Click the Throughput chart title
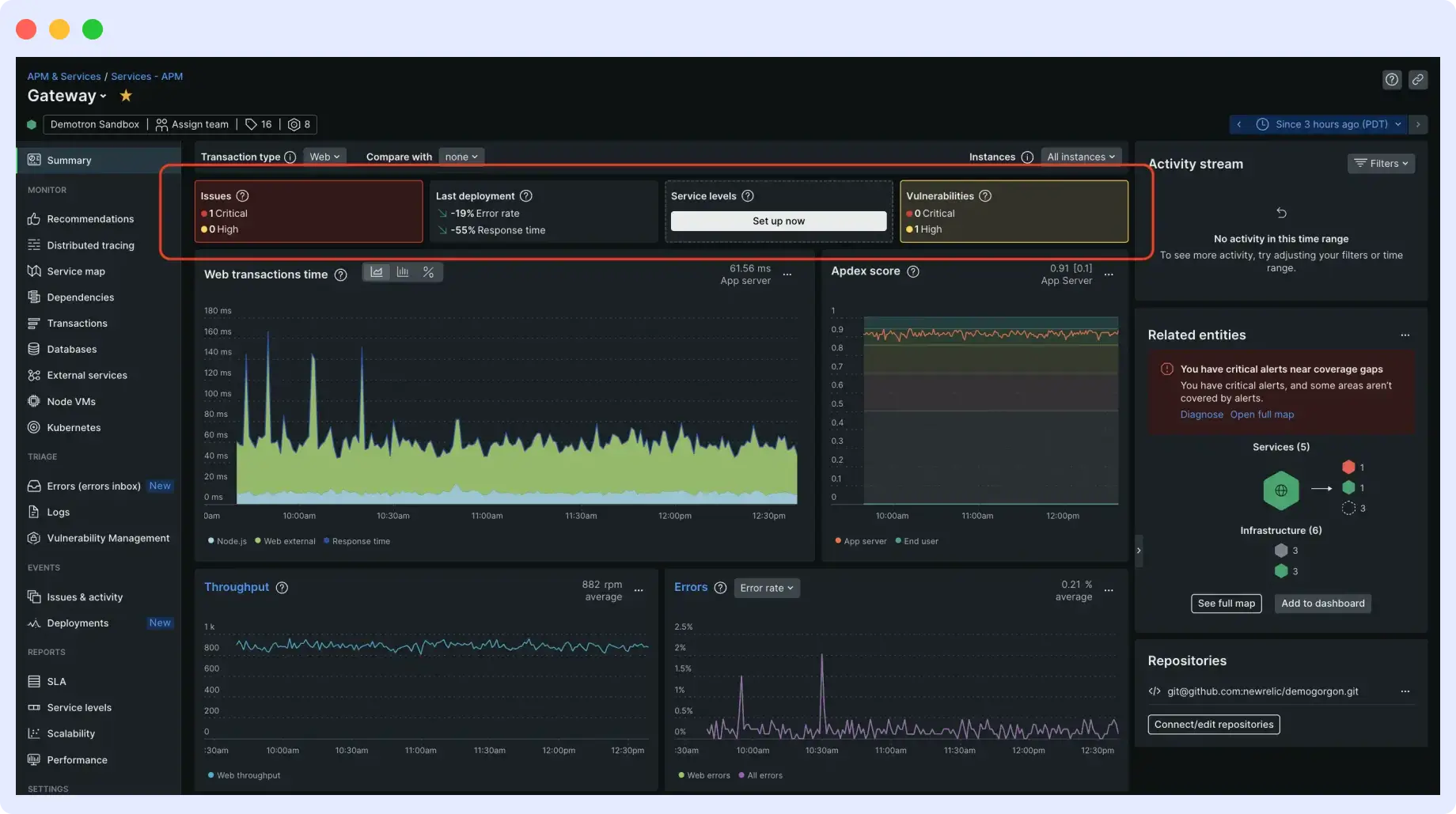Viewport: 1456px width, 814px height. (237, 587)
